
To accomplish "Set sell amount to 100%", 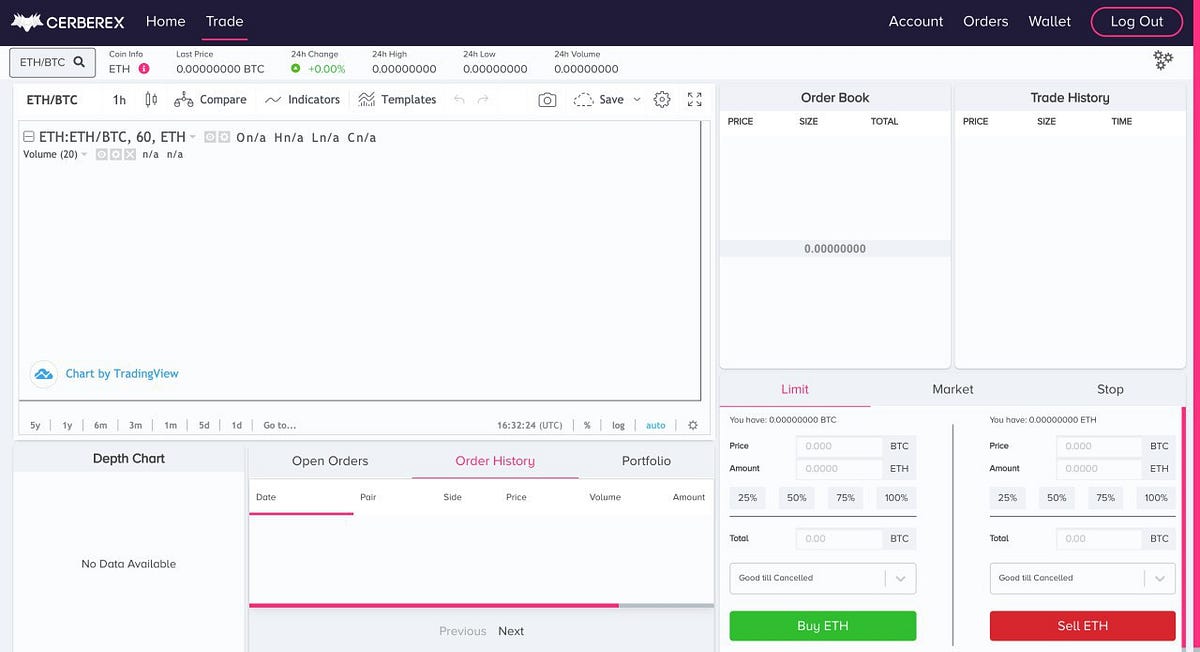I will tap(1156, 497).
